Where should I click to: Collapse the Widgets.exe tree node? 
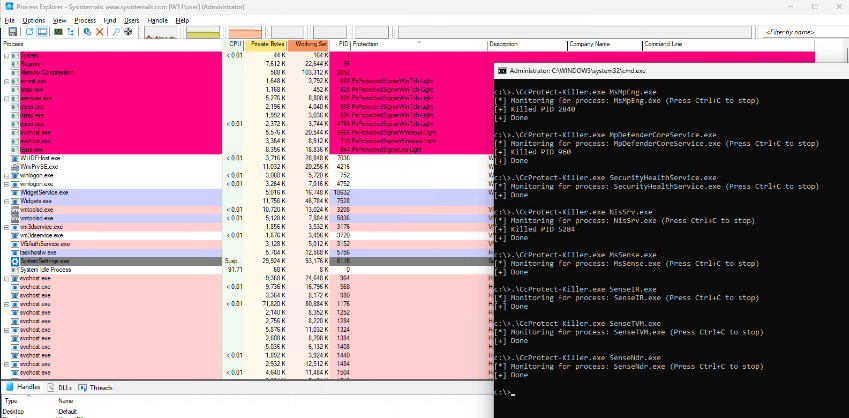coord(6,201)
